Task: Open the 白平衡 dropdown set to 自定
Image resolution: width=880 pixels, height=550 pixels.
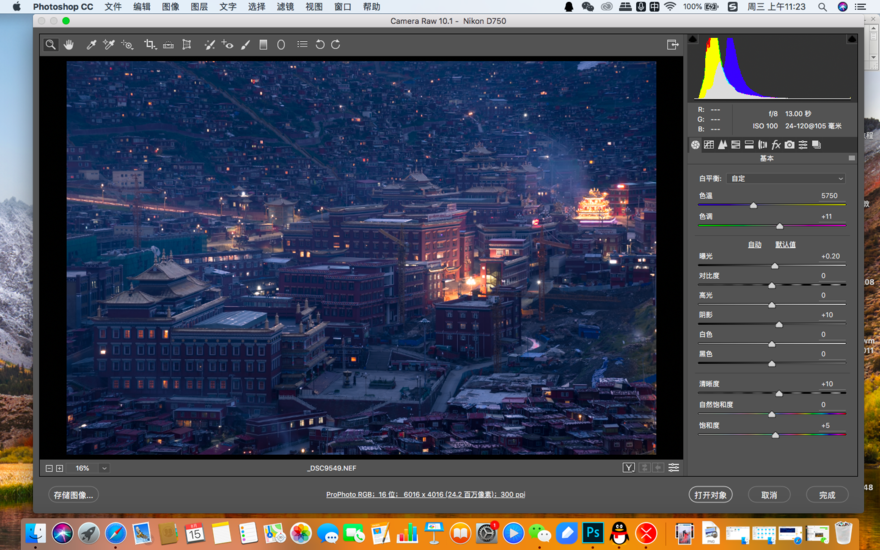Action: point(786,178)
